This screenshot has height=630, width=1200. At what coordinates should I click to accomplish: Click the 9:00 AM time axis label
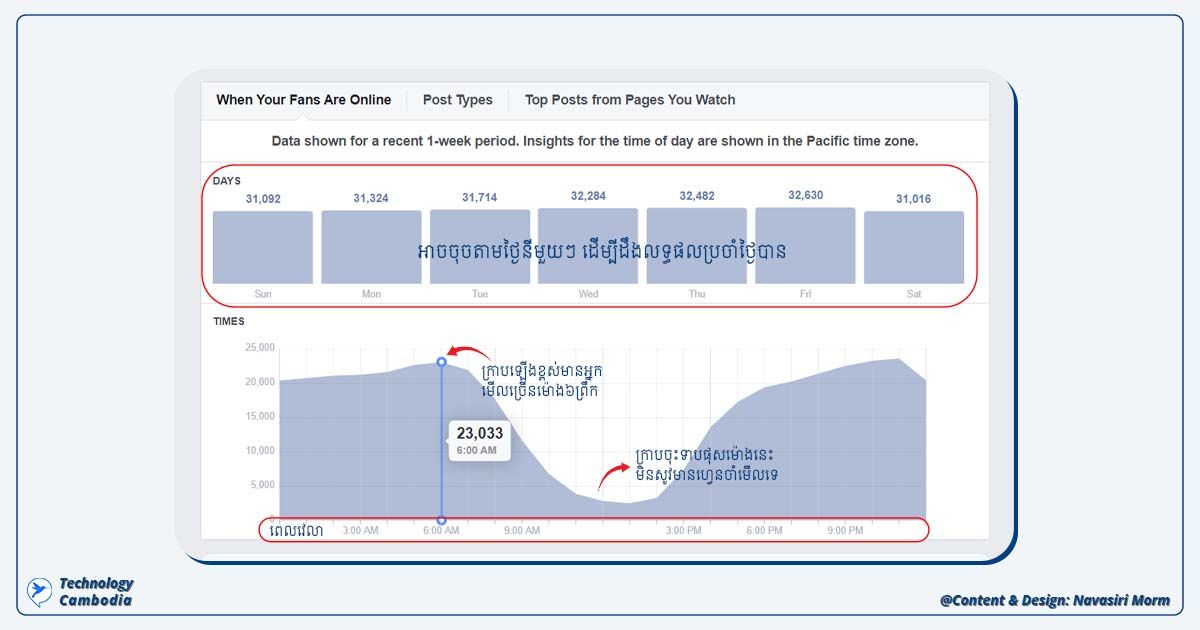521,531
